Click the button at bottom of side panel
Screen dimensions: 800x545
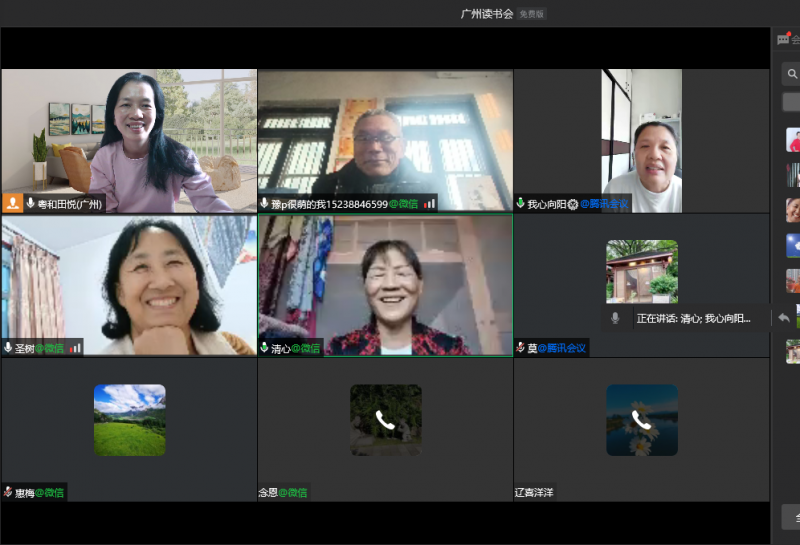coord(791,517)
